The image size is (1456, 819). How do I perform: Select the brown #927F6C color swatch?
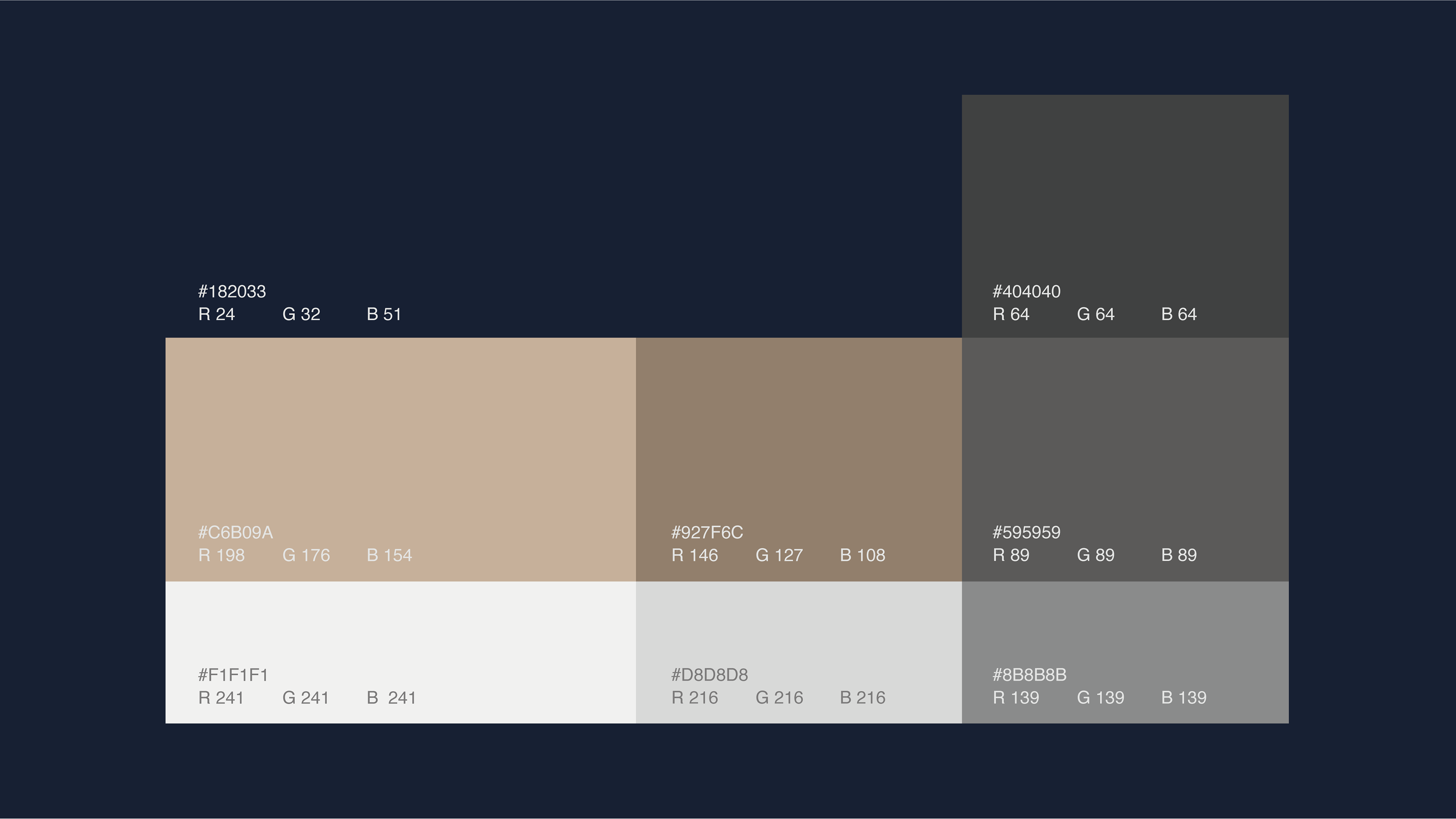(799, 460)
